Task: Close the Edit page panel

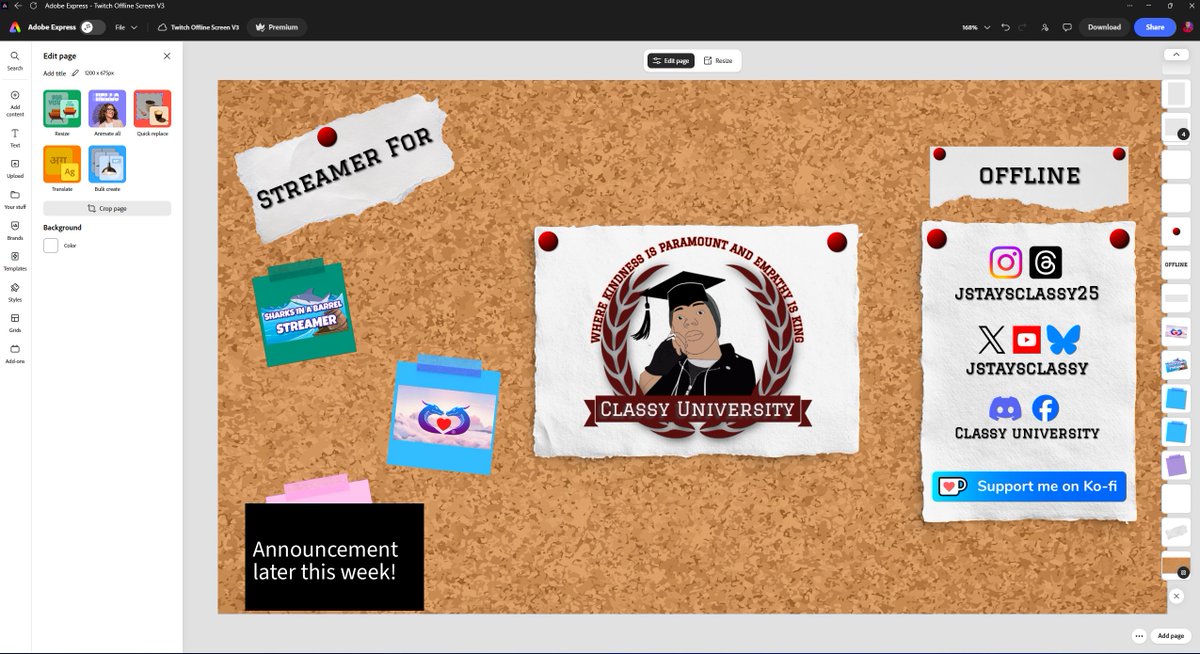Action: tap(167, 56)
